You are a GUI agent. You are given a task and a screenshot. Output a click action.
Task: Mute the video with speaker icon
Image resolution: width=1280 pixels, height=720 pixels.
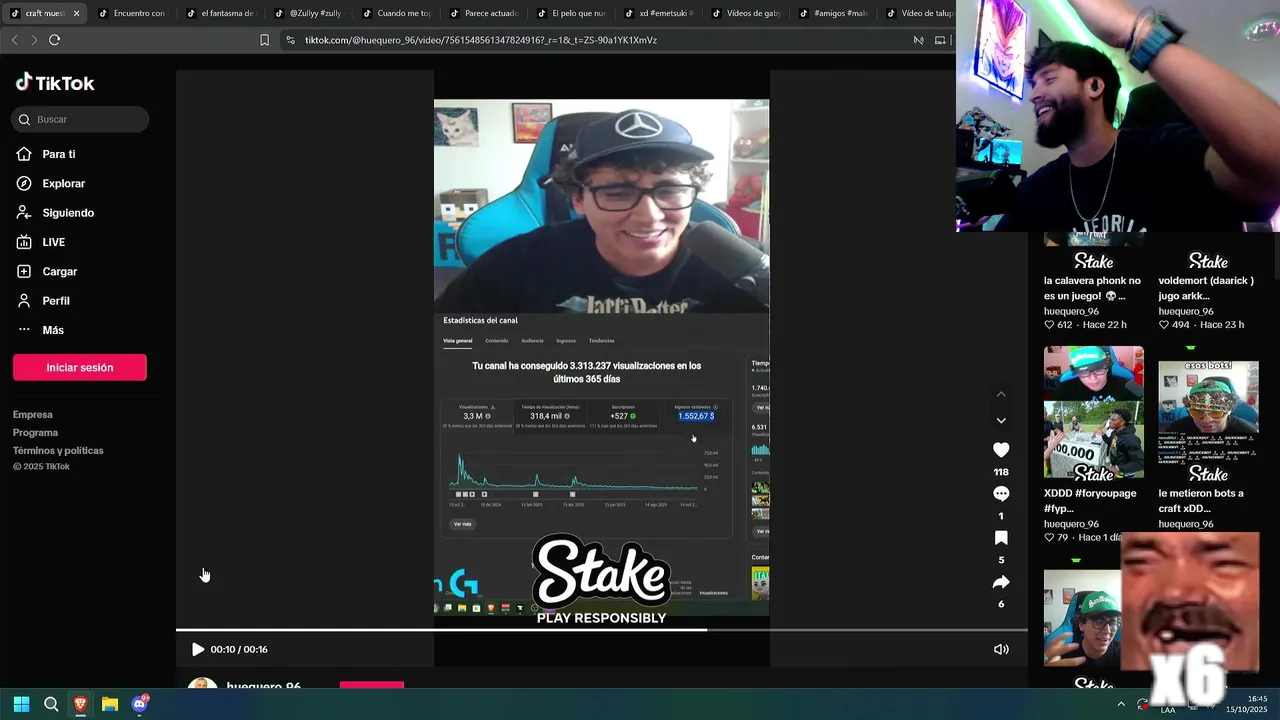coord(1001,649)
